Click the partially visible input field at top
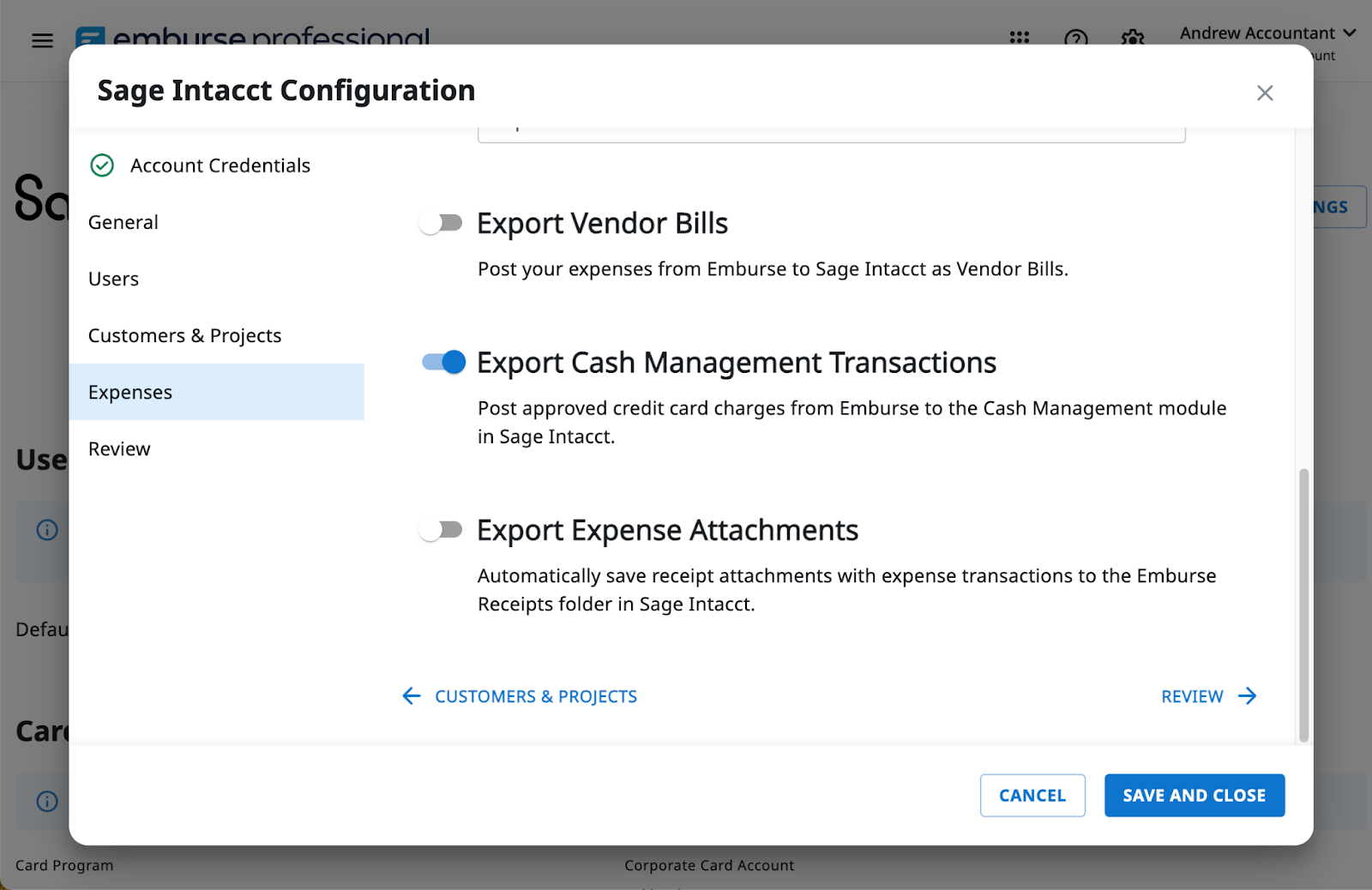The height and width of the screenshot is (890, 1372). coord(832,135)
